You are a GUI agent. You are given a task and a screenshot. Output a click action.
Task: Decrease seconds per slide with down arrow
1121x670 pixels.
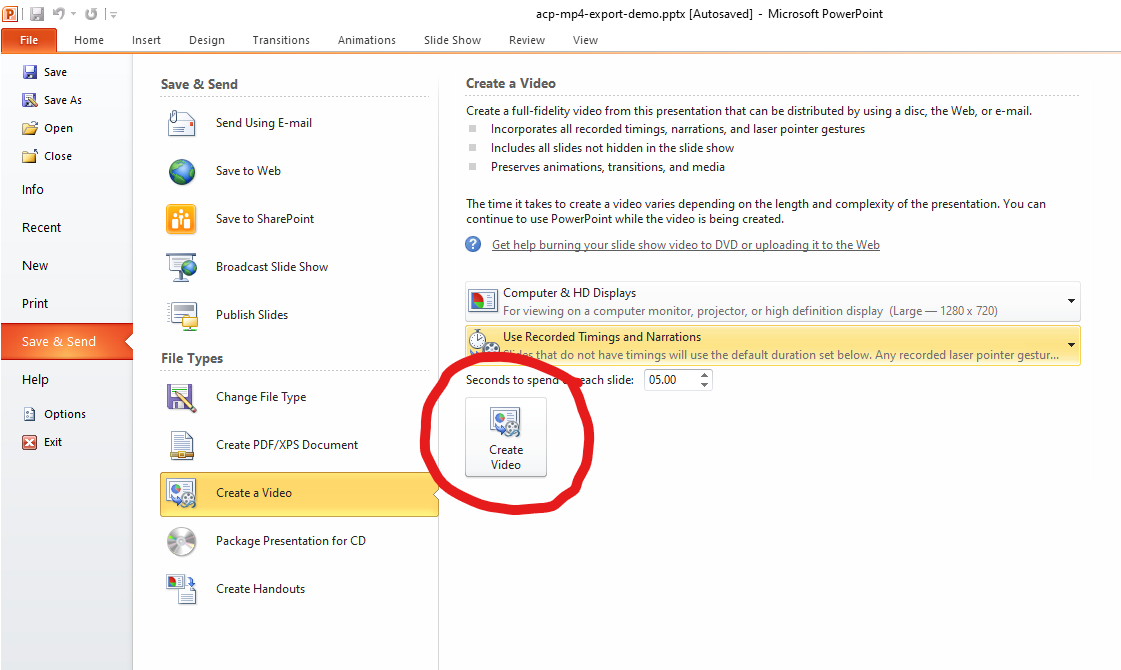(705, 385)
